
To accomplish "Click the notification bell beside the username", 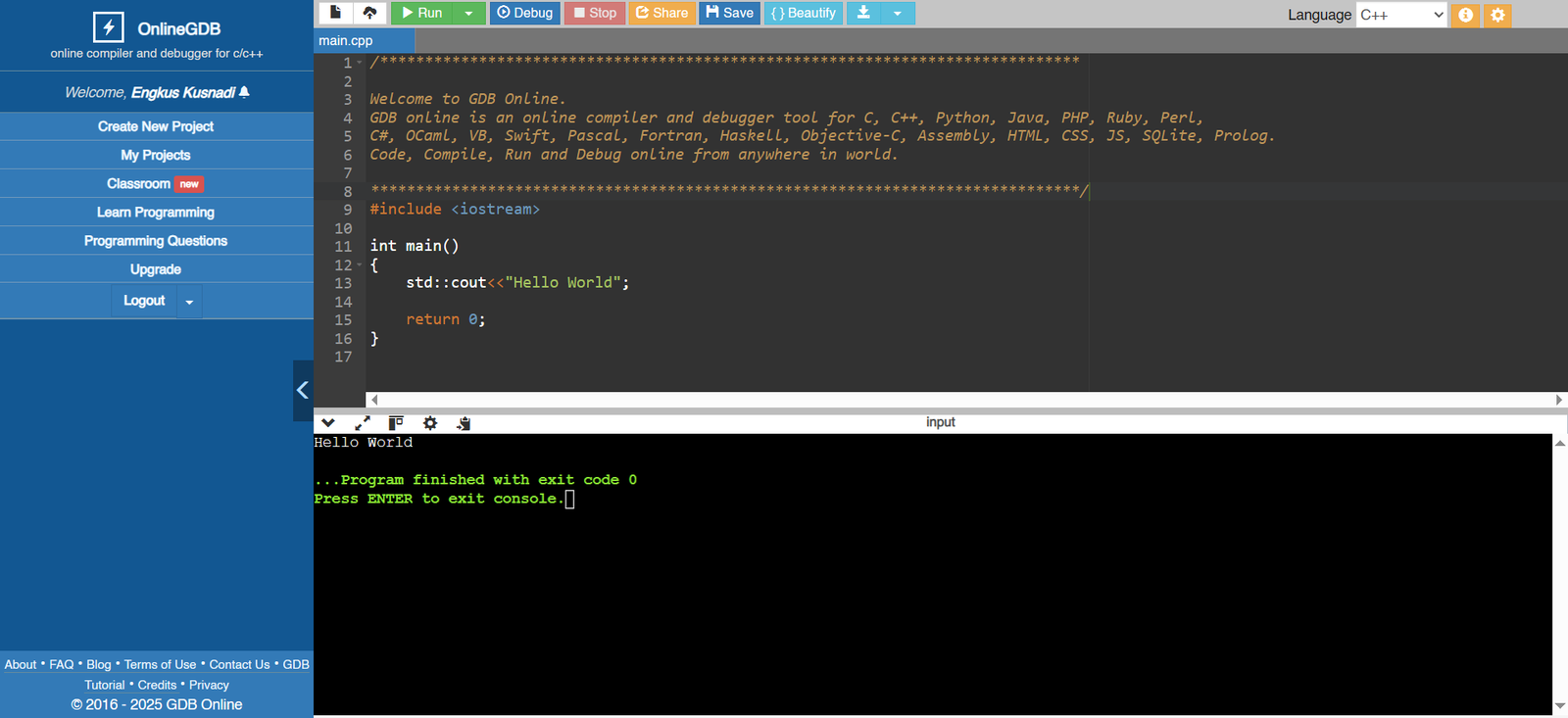I will pyautogui.click(x=244, y=92).
